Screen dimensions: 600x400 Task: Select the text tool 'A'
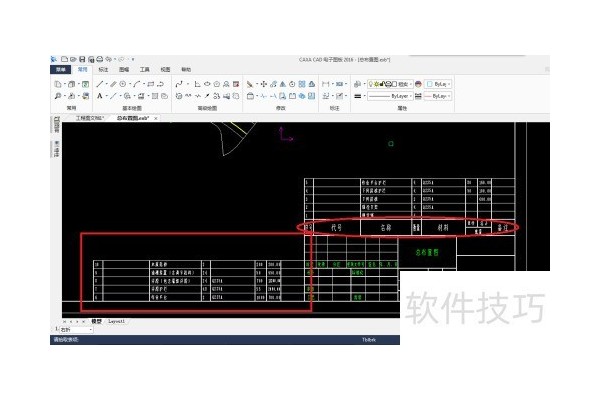coord(100,97)
